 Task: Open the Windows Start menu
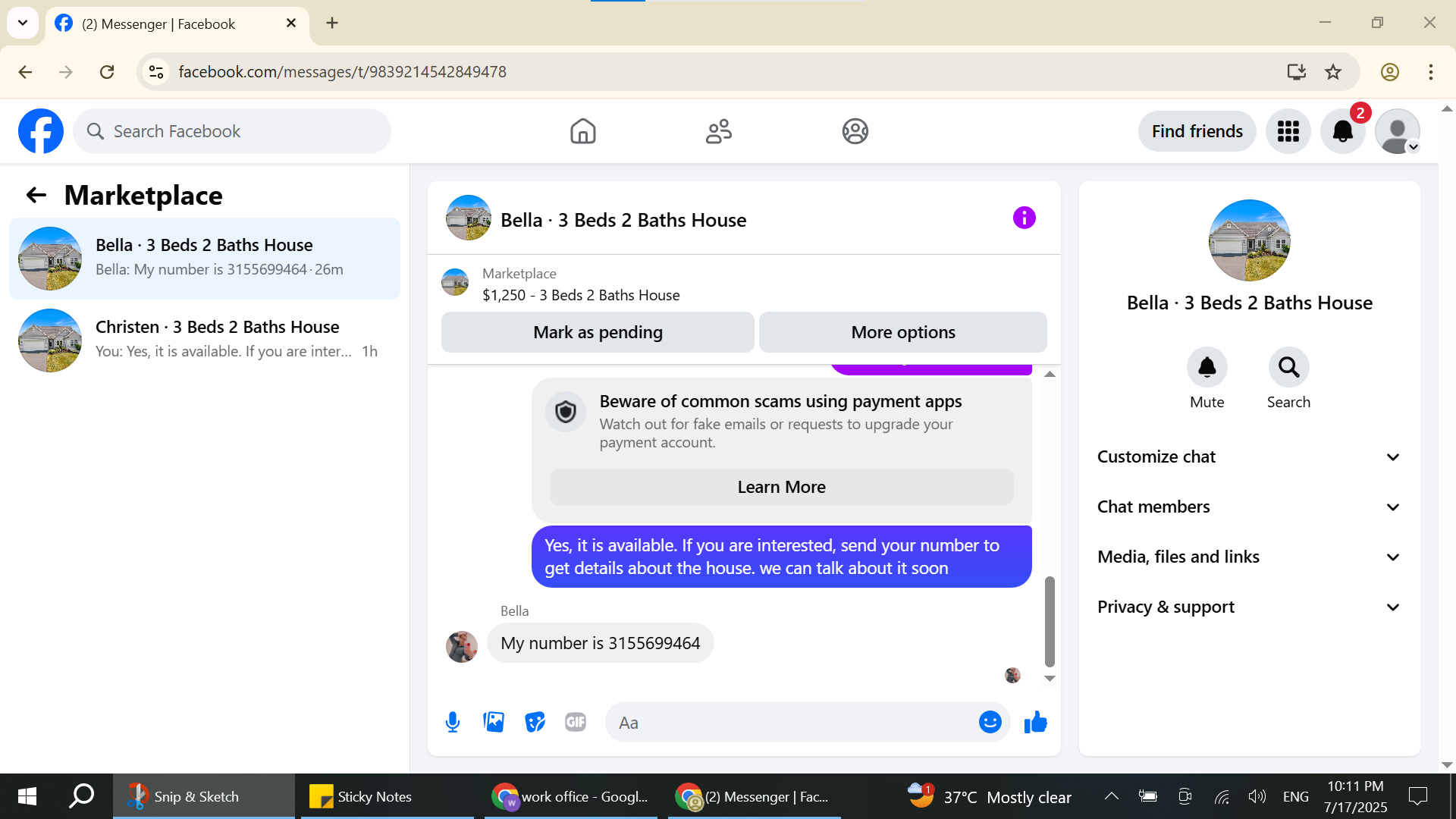click(27, 796)
